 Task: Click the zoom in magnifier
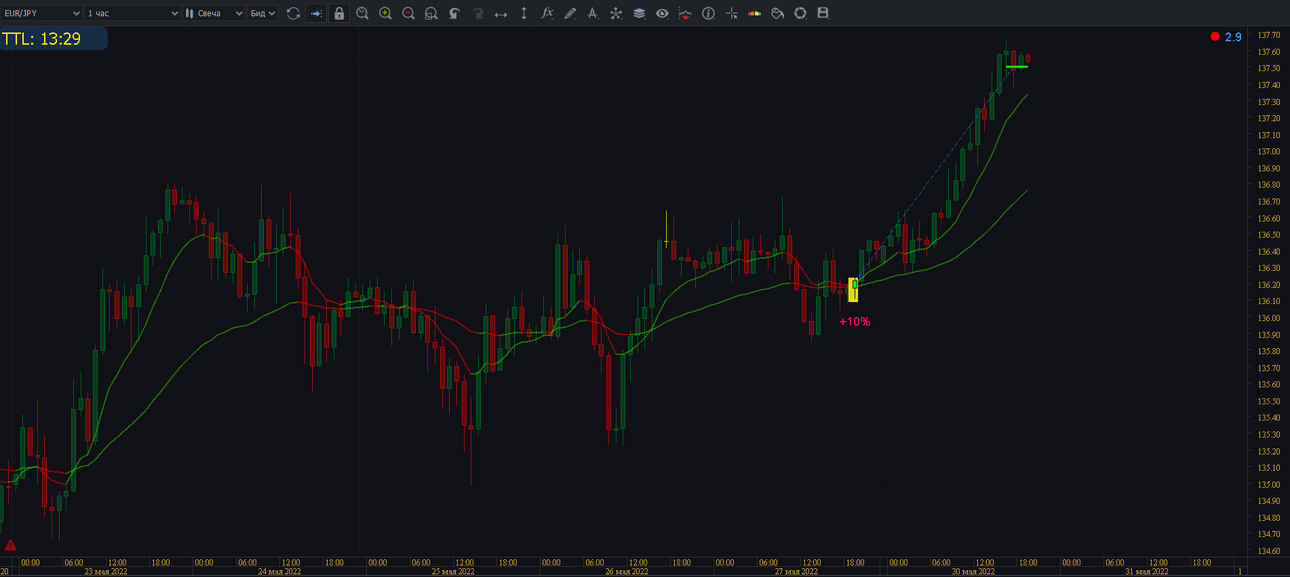coord(385,13)
